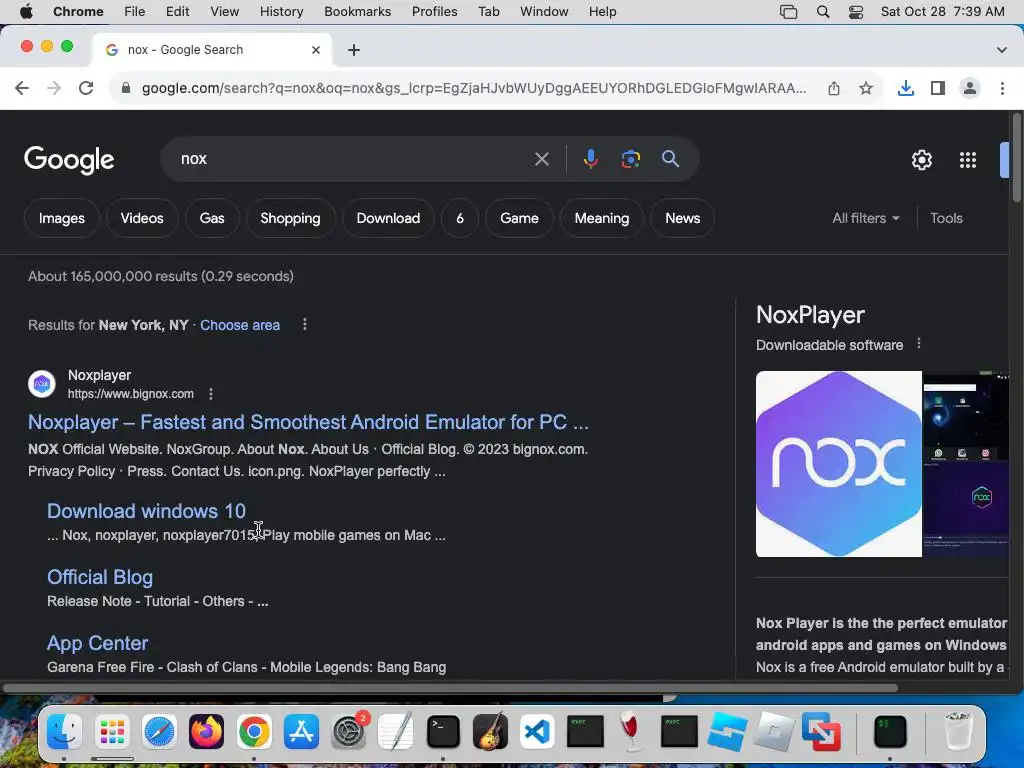The width and height of the screenshot is (1024, 768).
Task: Open the Official Blog sitelink
Action: pyautogui.click(x=100, y=577)
